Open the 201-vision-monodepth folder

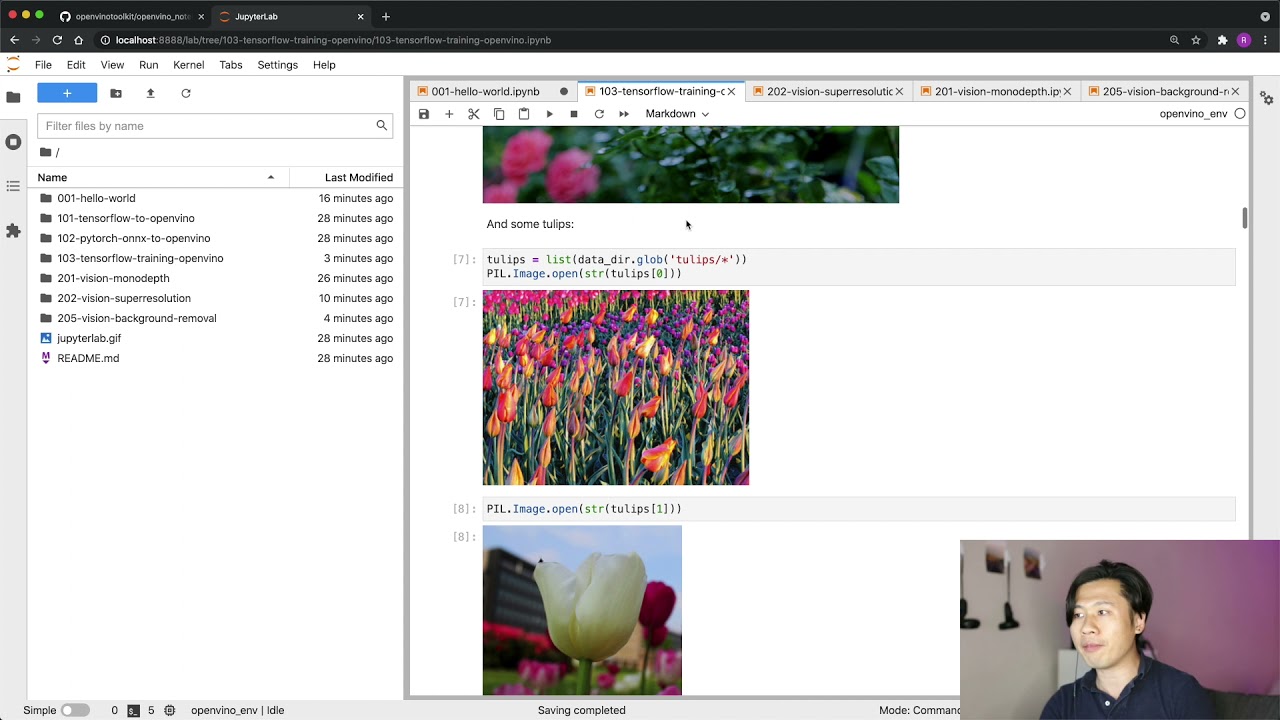tap(113, 278)
